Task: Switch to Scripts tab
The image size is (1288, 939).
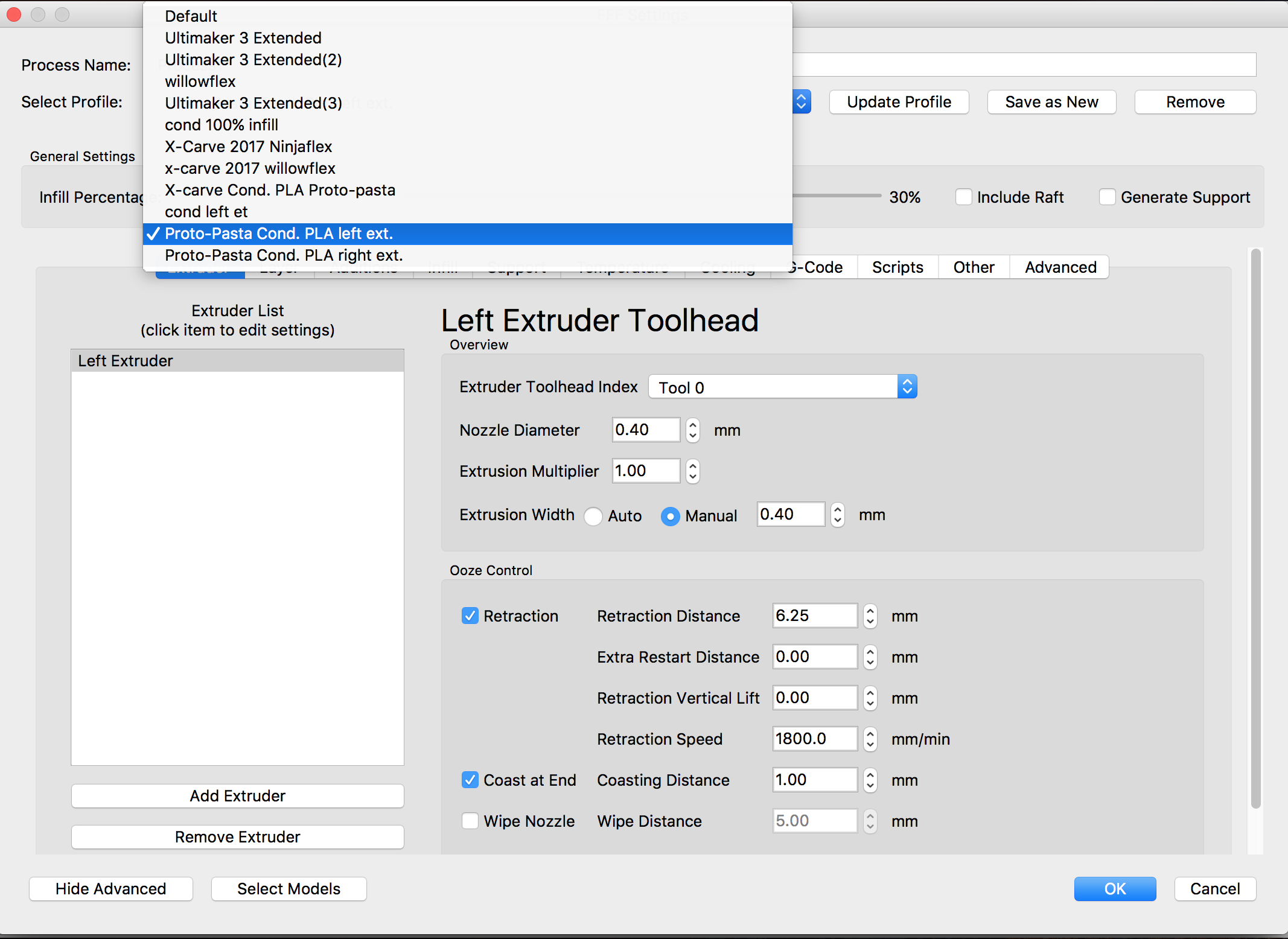Action: (x=897, y=267)
